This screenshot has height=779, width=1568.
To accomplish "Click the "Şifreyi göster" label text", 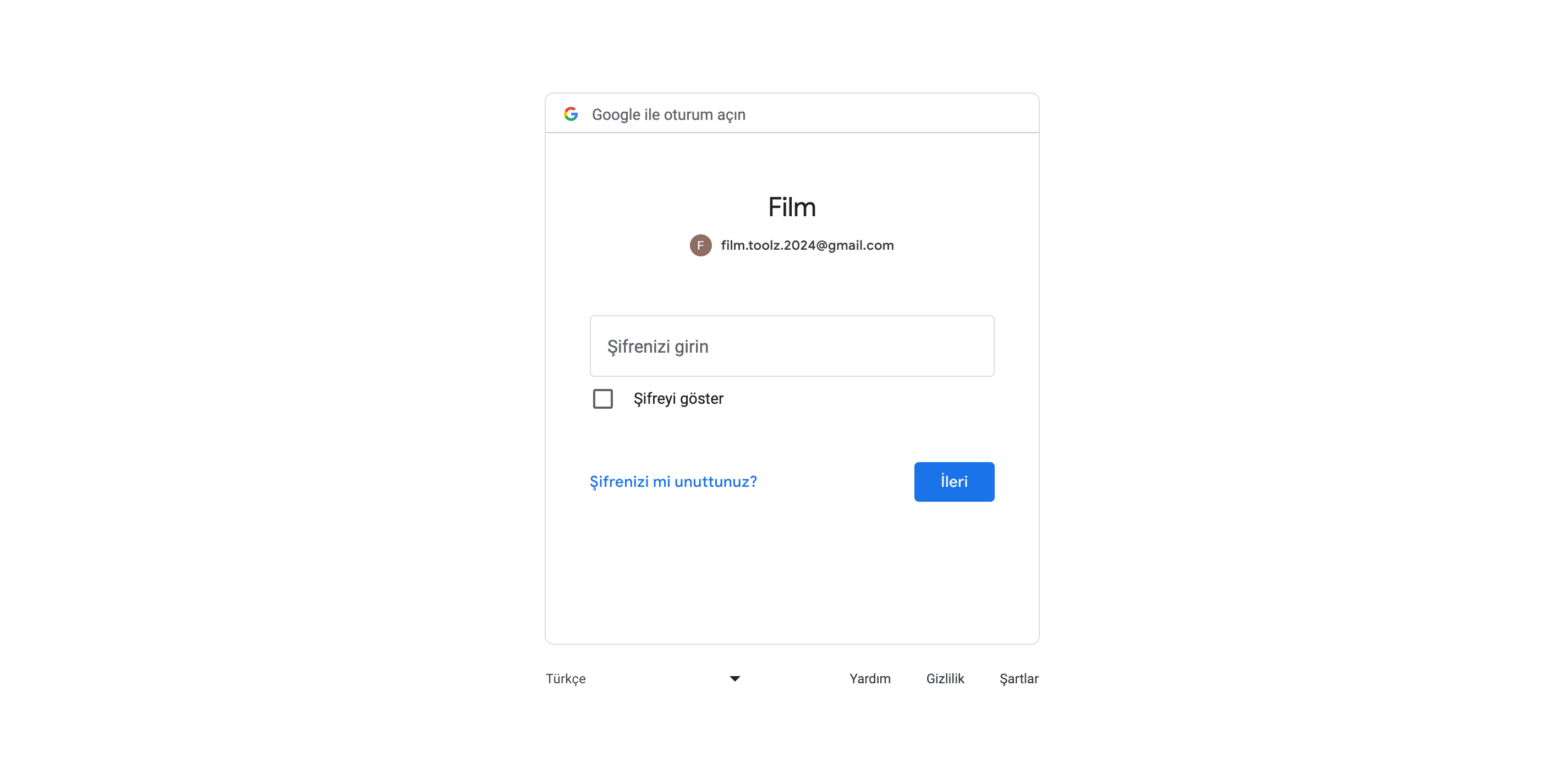I will (x=678, y=399).
